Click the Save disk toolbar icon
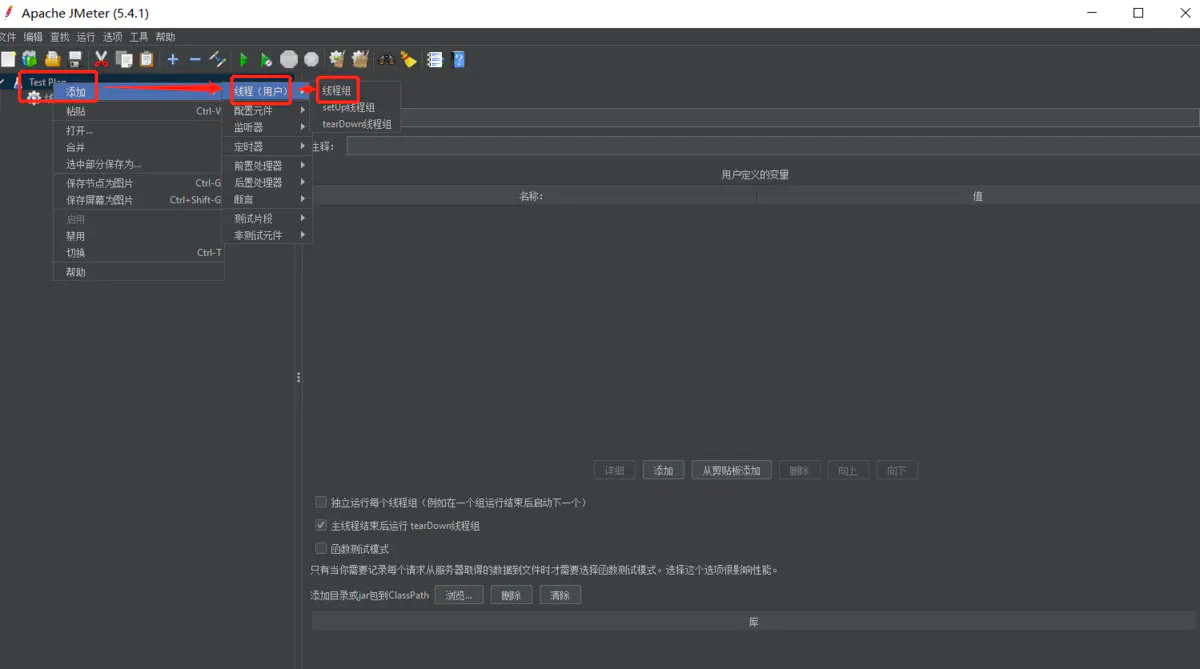The width and height of the screenshot is (1200, 669). 74,59
